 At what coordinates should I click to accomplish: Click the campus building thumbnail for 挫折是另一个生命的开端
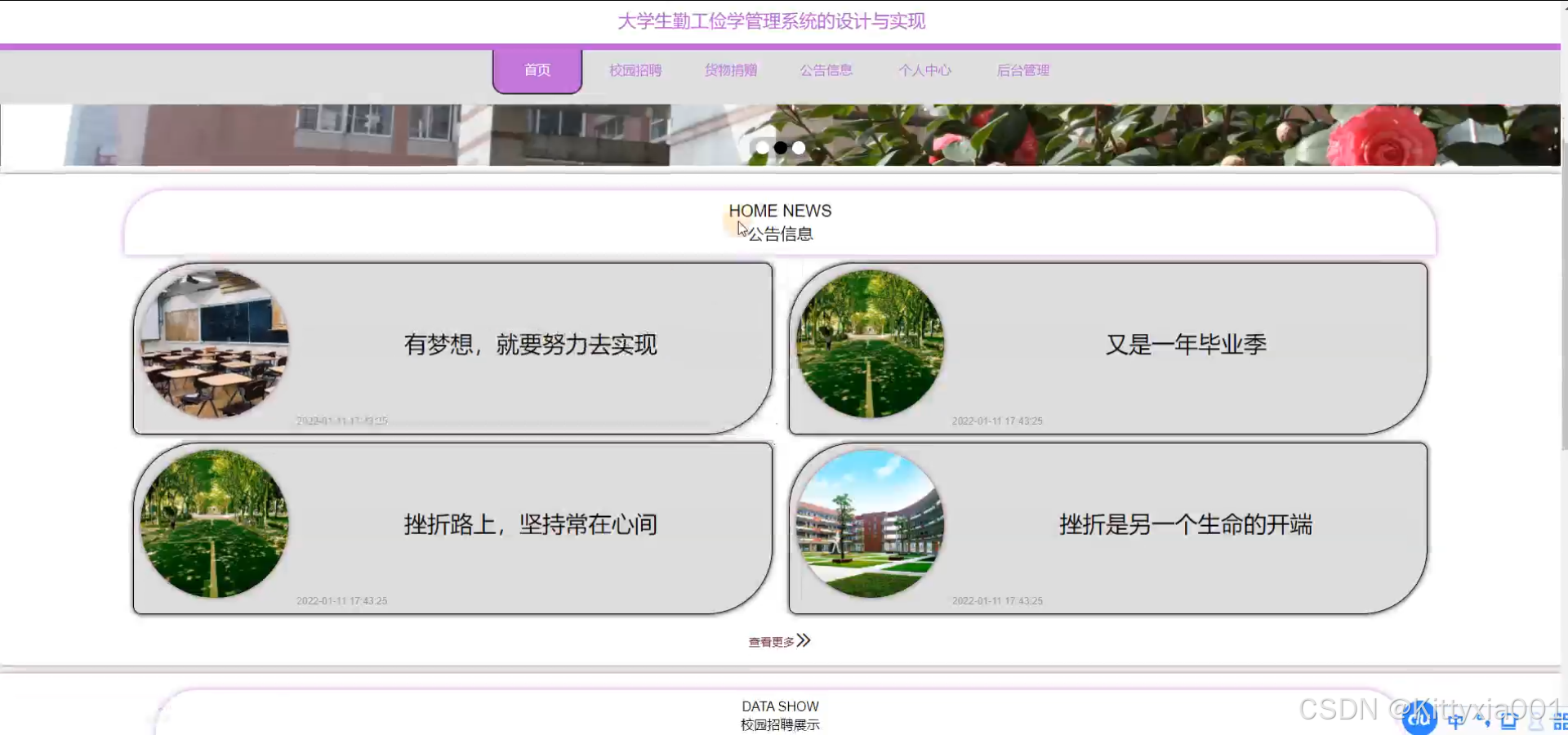[871, 523]
